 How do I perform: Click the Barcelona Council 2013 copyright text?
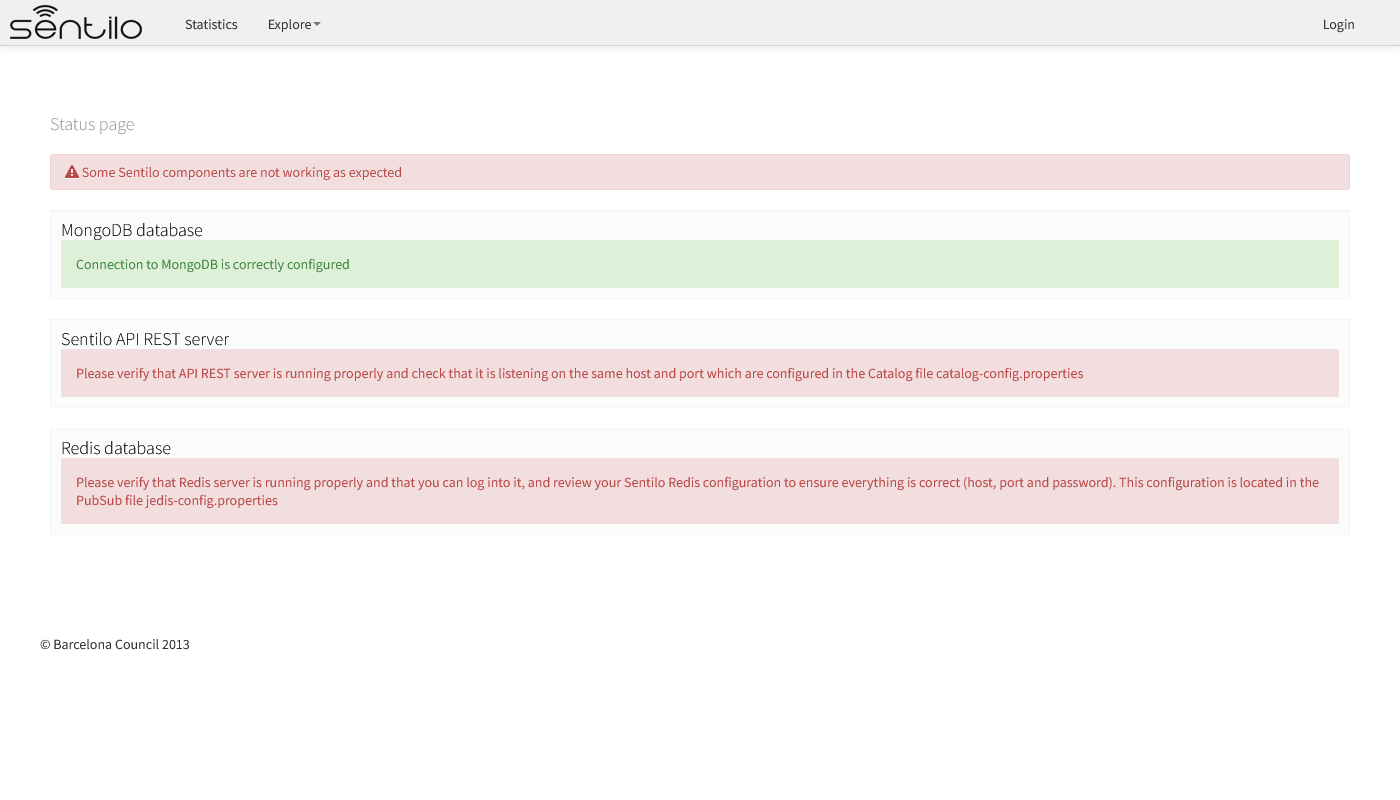(115, 644)
